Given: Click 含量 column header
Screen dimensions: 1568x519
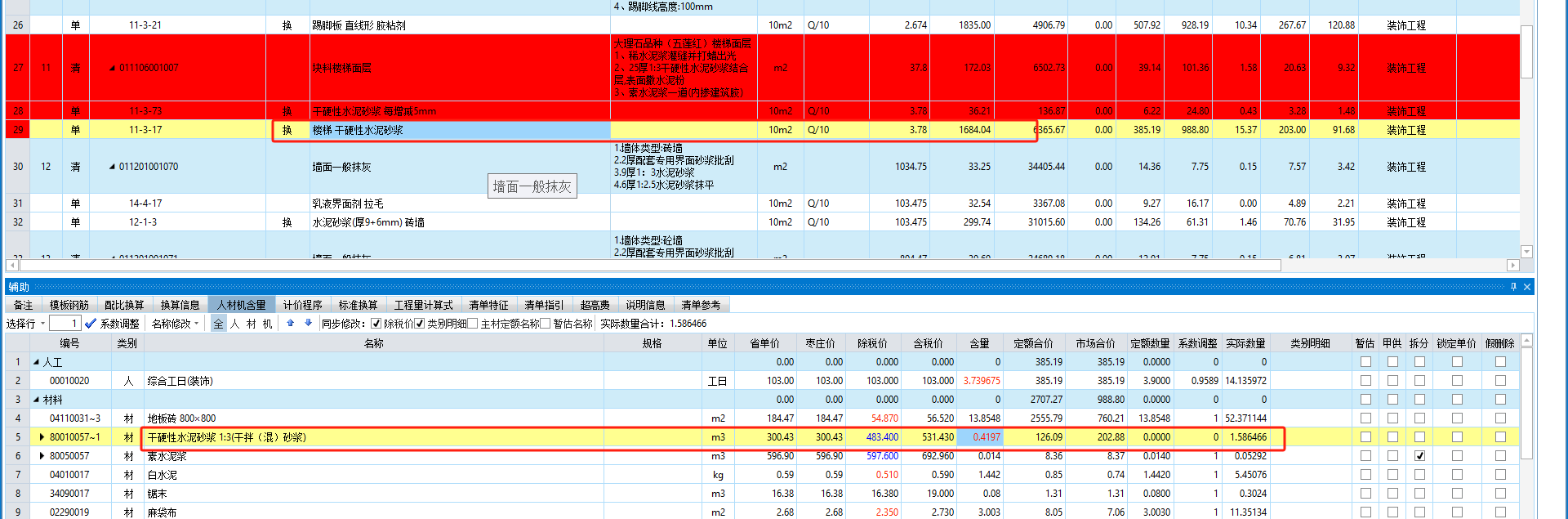Looking at the screenshot, I should coord(979,343).
